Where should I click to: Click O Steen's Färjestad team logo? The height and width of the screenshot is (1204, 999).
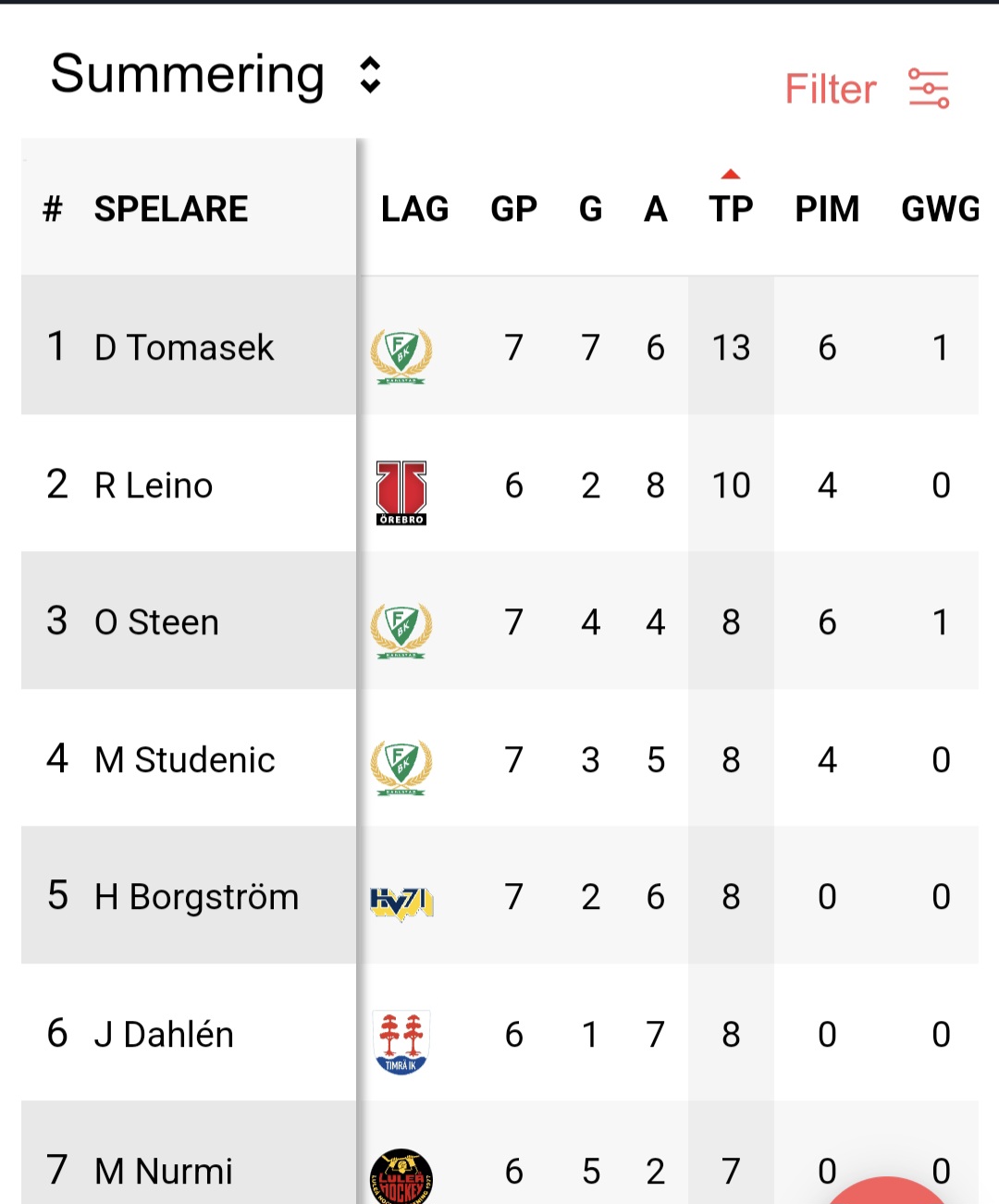point(401,631)
